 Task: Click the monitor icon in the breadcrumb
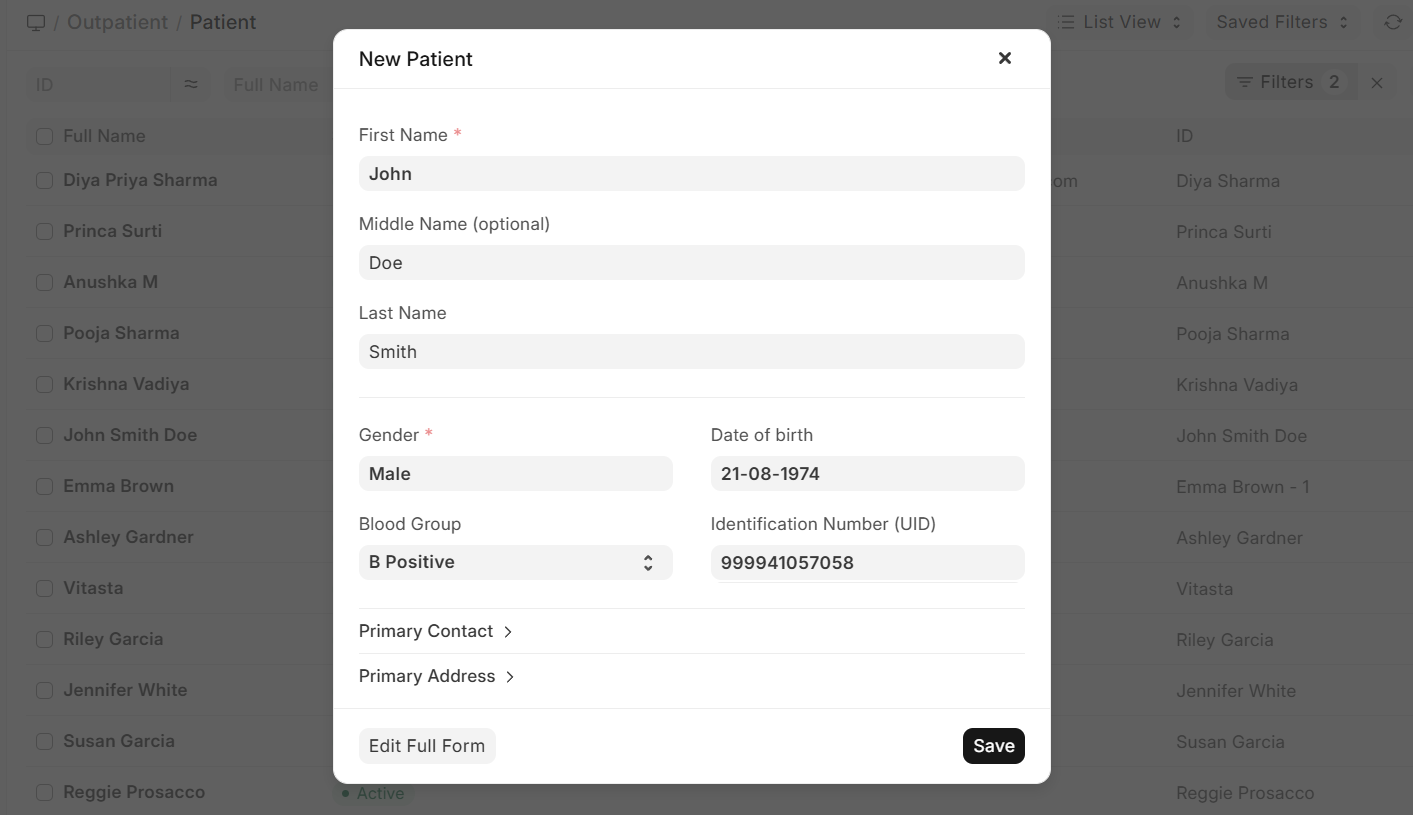click(x=37, y=20)
